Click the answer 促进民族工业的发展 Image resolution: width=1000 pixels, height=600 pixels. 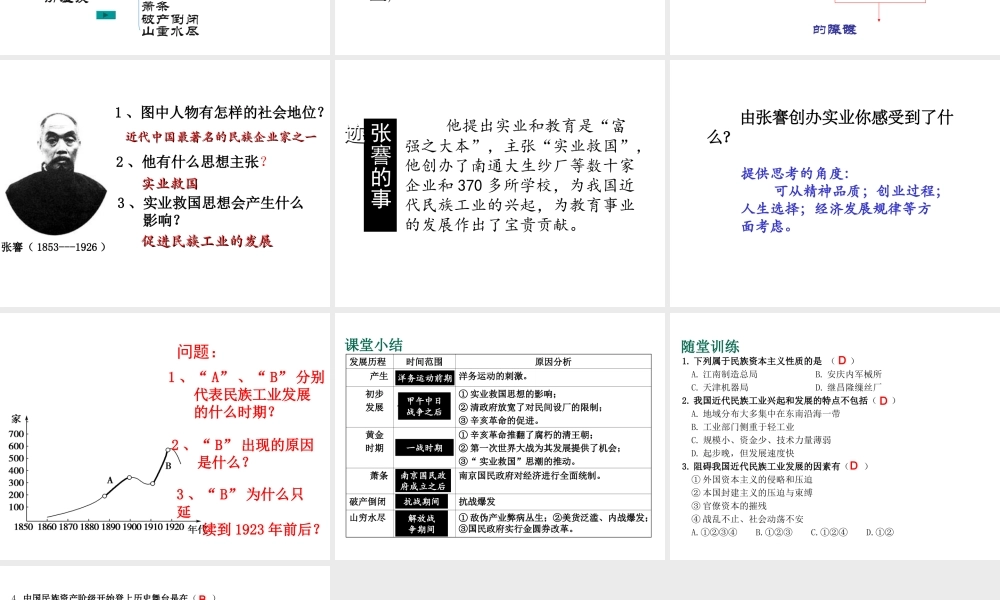pyautogui.click(x=207, y=241)
